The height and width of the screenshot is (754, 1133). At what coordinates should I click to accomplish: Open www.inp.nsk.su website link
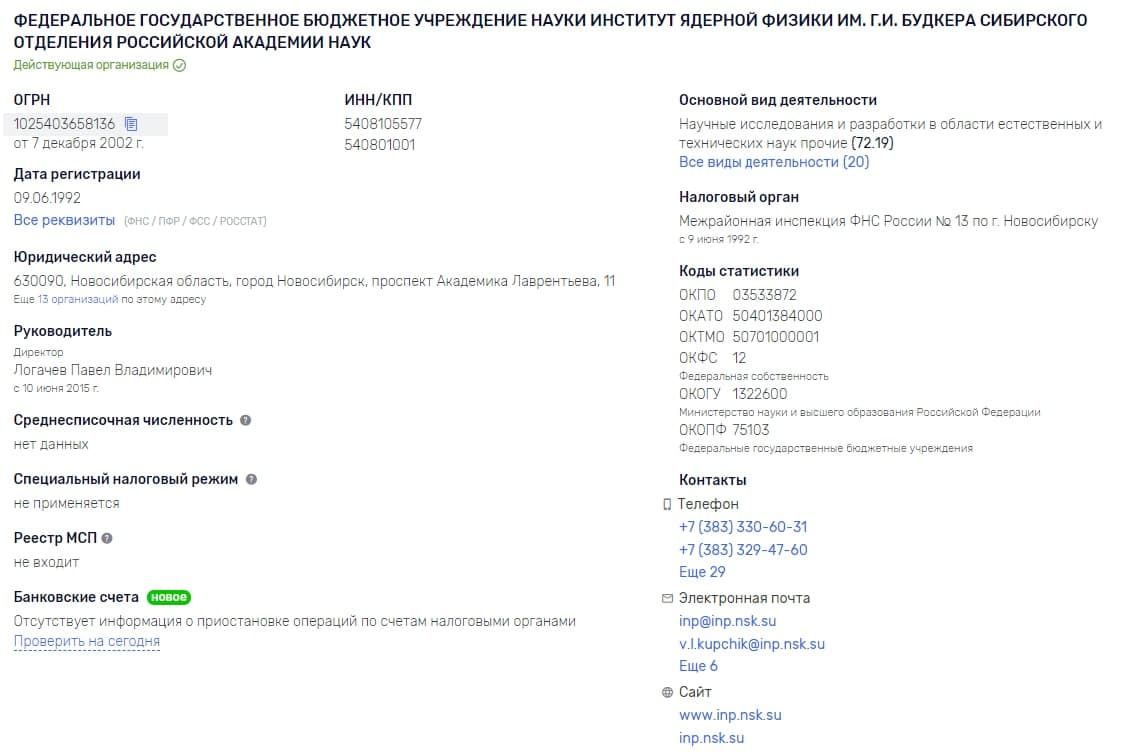[x=730, y=714]
